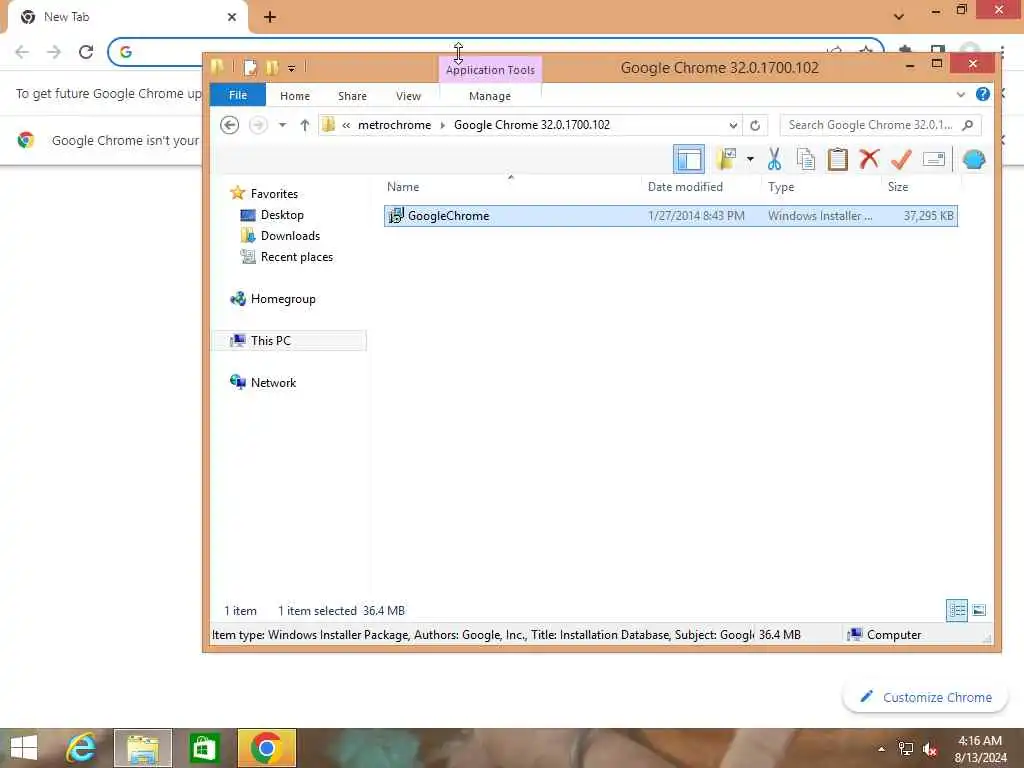Click the blue shell icon in toolbar
The height and width of the screenshot is (768, 1024).
coord(974,159)
